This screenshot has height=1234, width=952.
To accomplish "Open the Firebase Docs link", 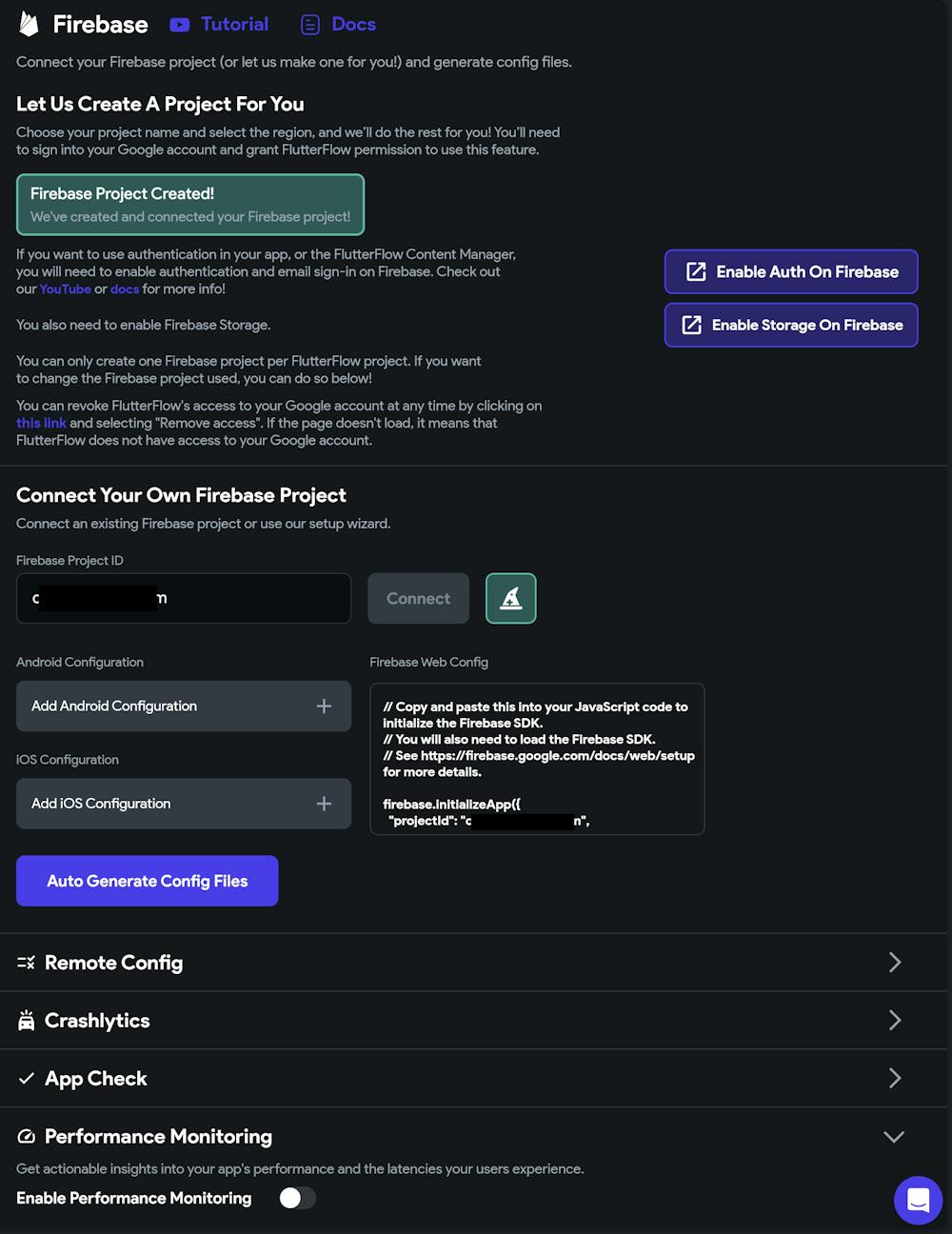I will pos(338,25).
